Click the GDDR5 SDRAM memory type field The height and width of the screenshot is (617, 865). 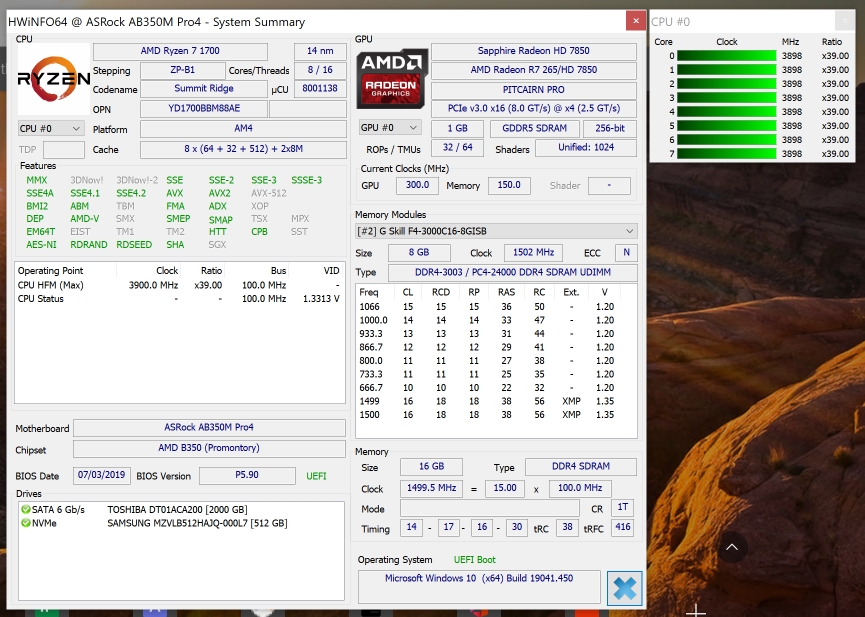pos(535,129)
